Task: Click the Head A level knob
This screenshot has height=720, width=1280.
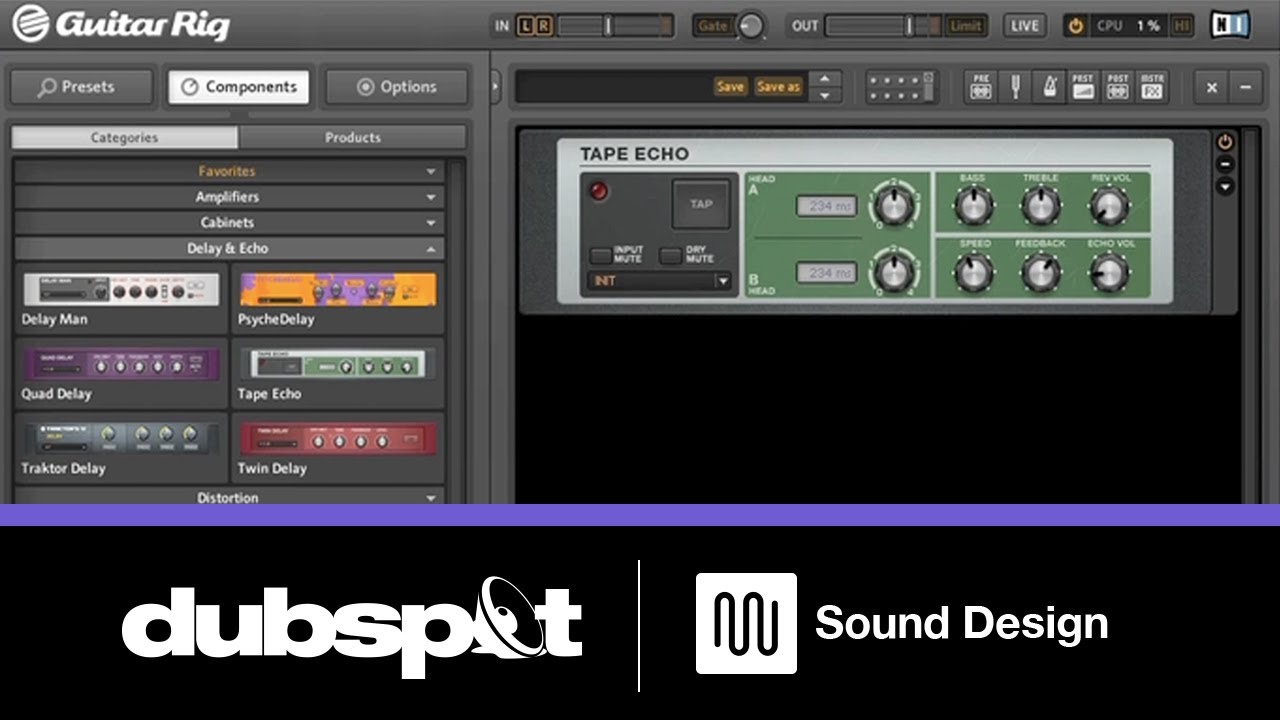Action: tap(893, 205)
